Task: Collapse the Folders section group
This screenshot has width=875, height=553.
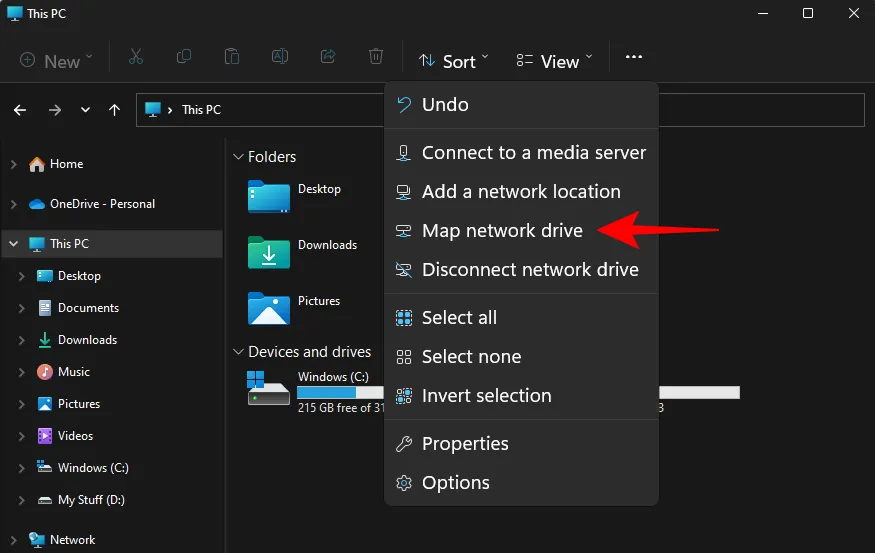Action: (x=239, y=157)
